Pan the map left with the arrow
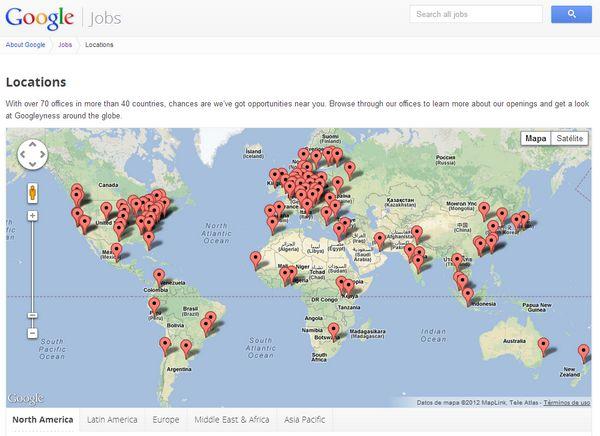Image resolution: width=600 pixels, height=436 pixels. pos(23,154)
